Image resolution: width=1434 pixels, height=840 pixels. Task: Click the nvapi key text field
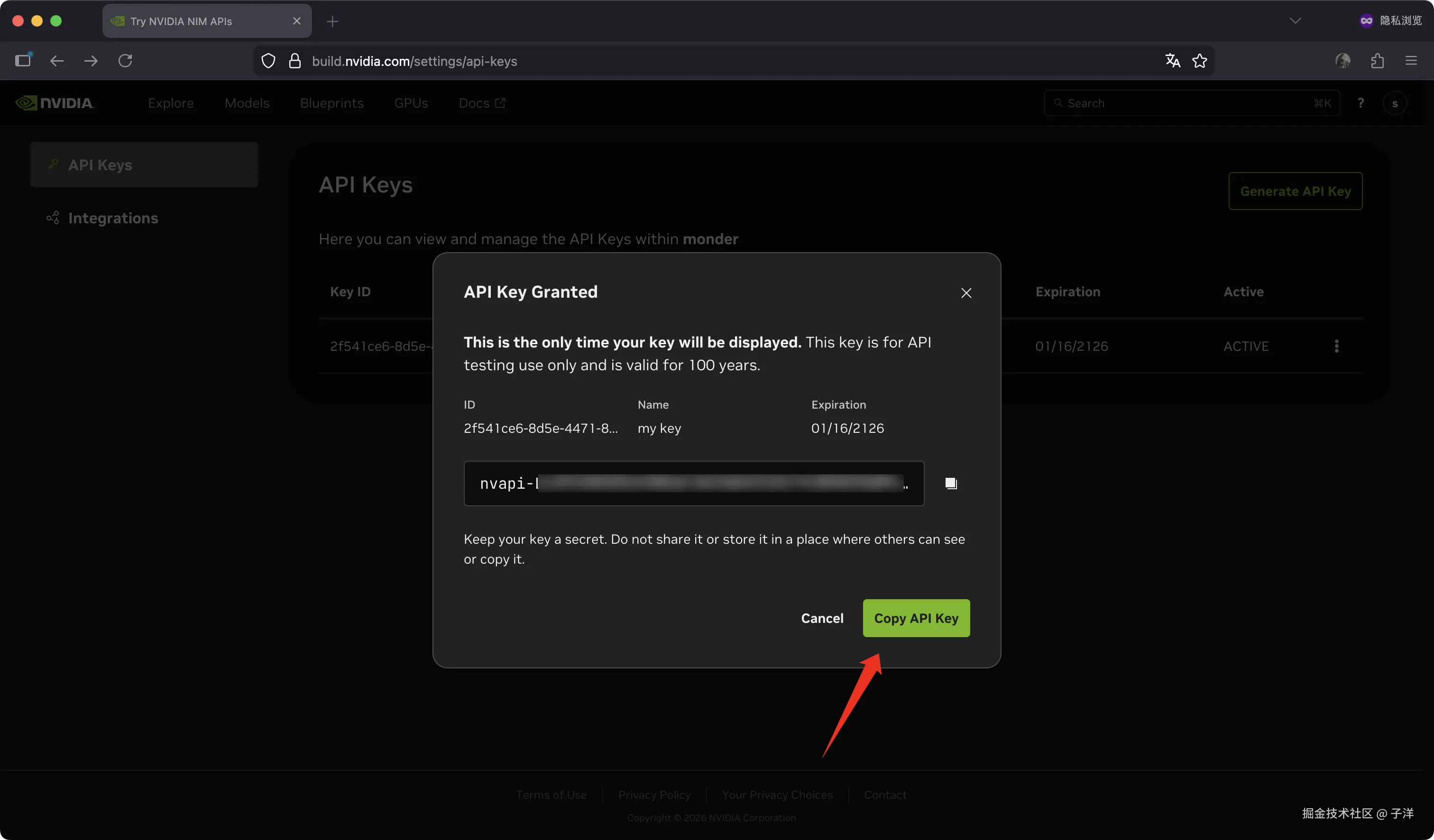(x=693, y=484)
